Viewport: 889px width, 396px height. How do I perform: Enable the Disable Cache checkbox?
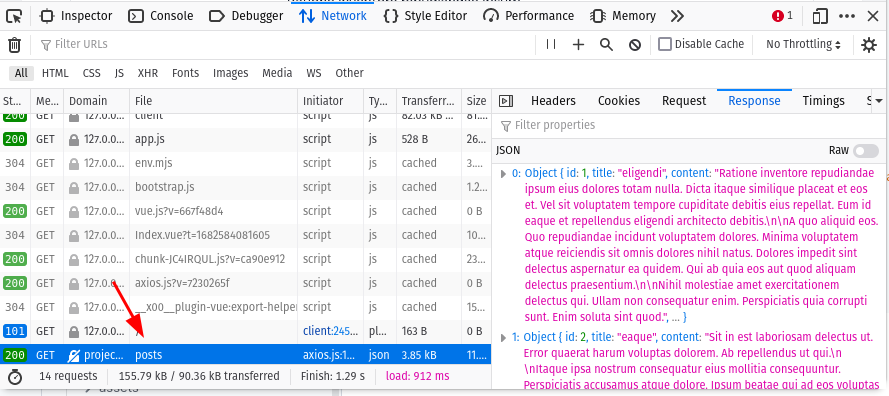(664, 44)
